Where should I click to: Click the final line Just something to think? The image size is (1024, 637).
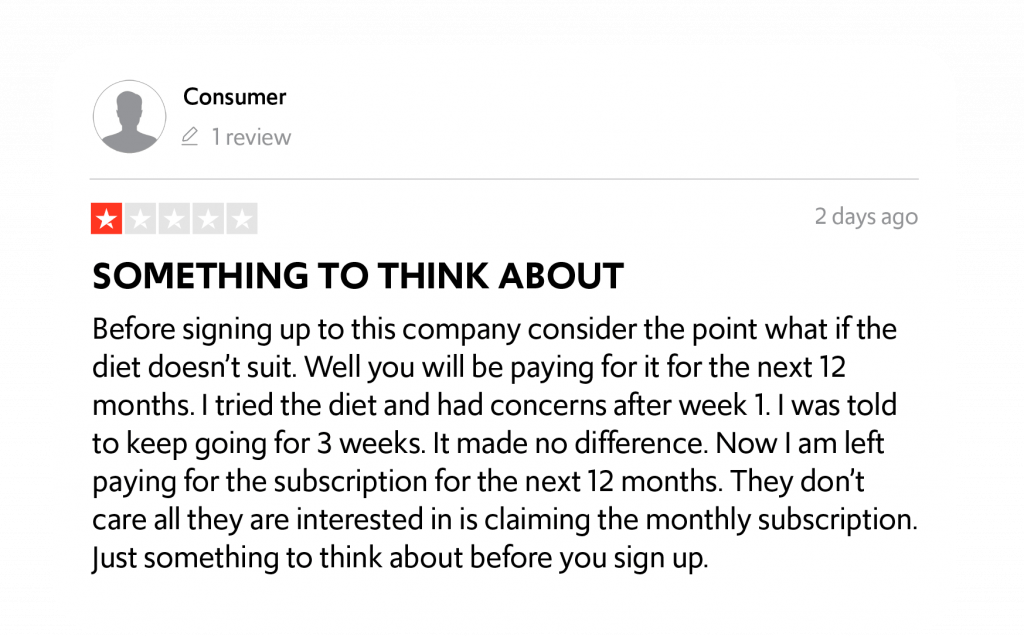400,558
